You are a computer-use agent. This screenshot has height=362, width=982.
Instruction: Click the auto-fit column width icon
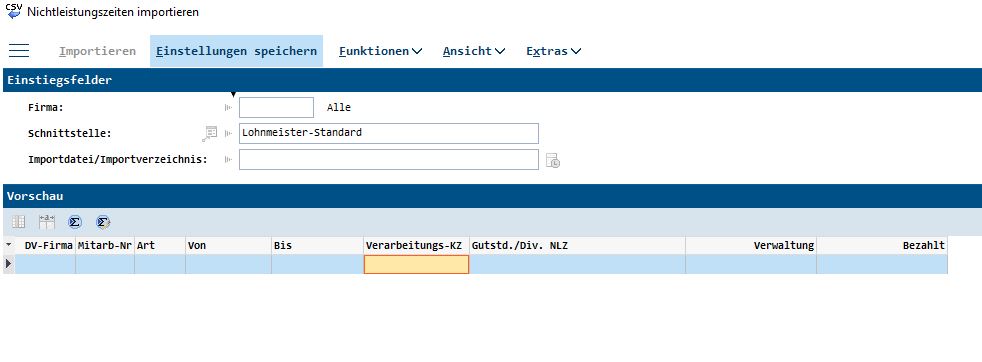click(47, 222)
